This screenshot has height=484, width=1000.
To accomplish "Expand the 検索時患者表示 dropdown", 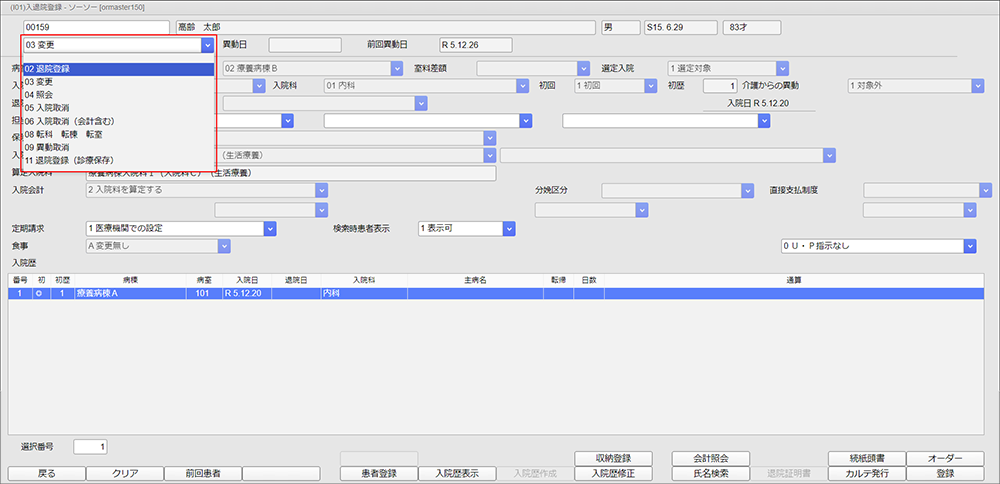I will pos(509,228).
